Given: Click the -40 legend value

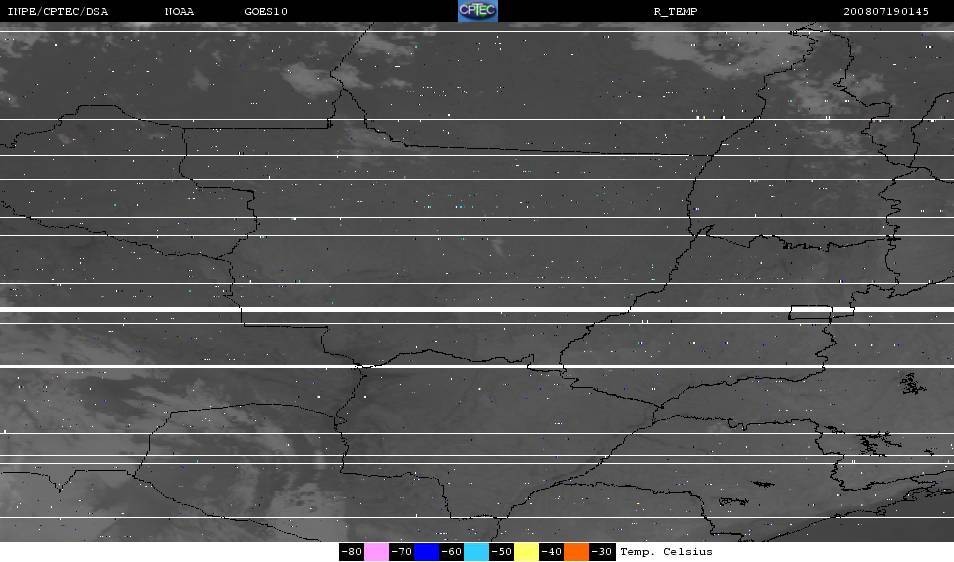Looking at the screenshot, I should 551,552.
